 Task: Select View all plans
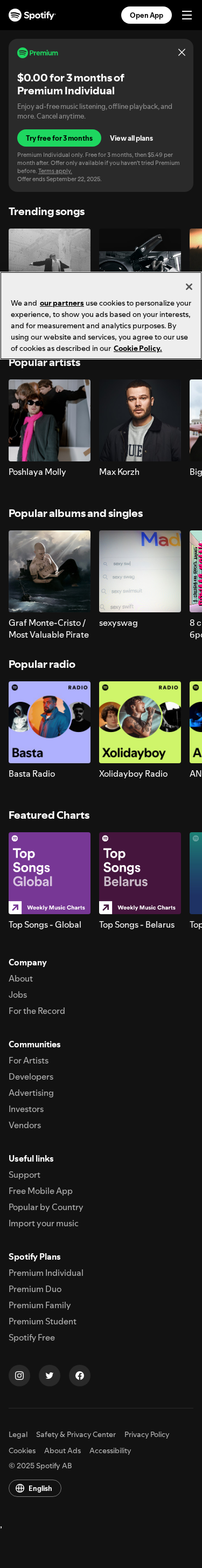coord(131,138)
